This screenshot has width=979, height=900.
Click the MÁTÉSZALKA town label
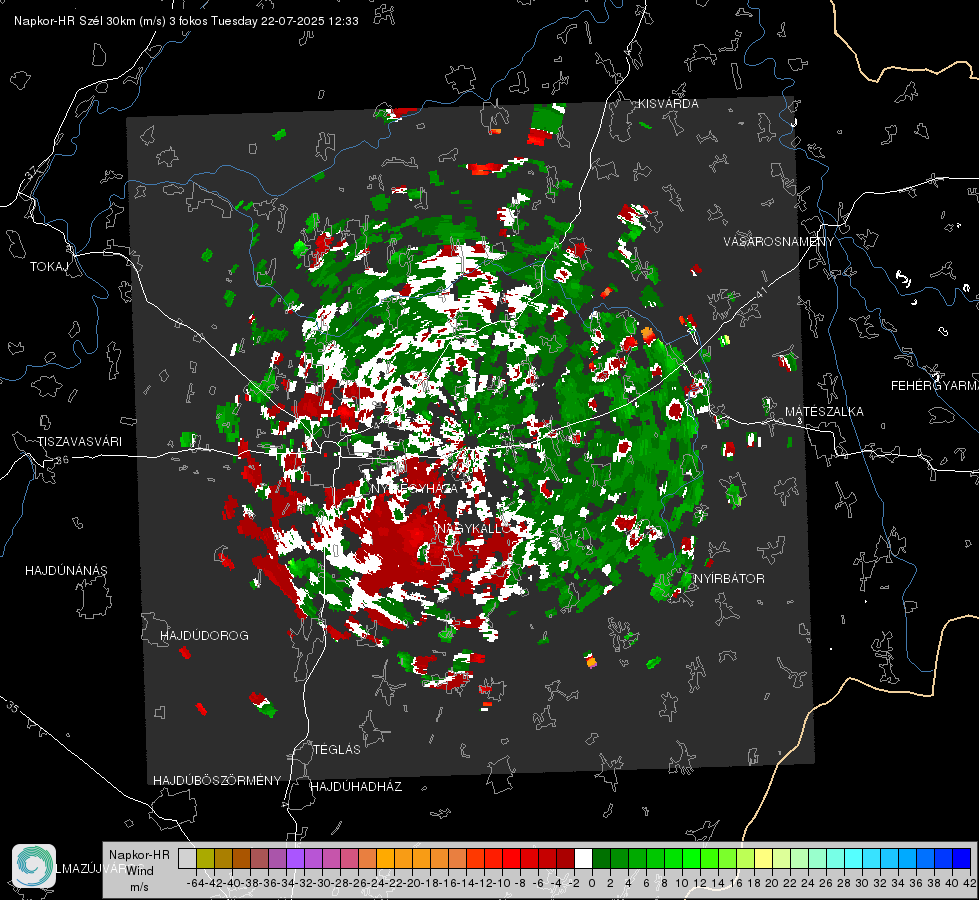coord(824,412)
